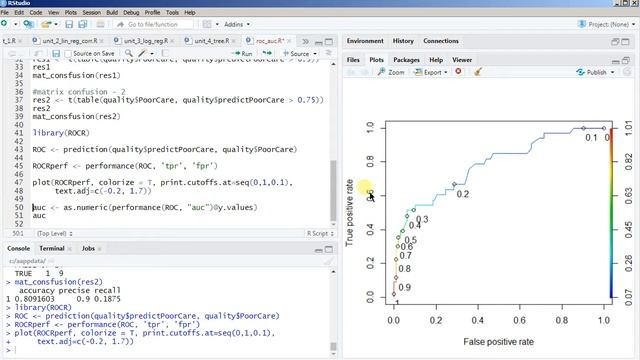Open the Code menu

click(x=36, y=13)
